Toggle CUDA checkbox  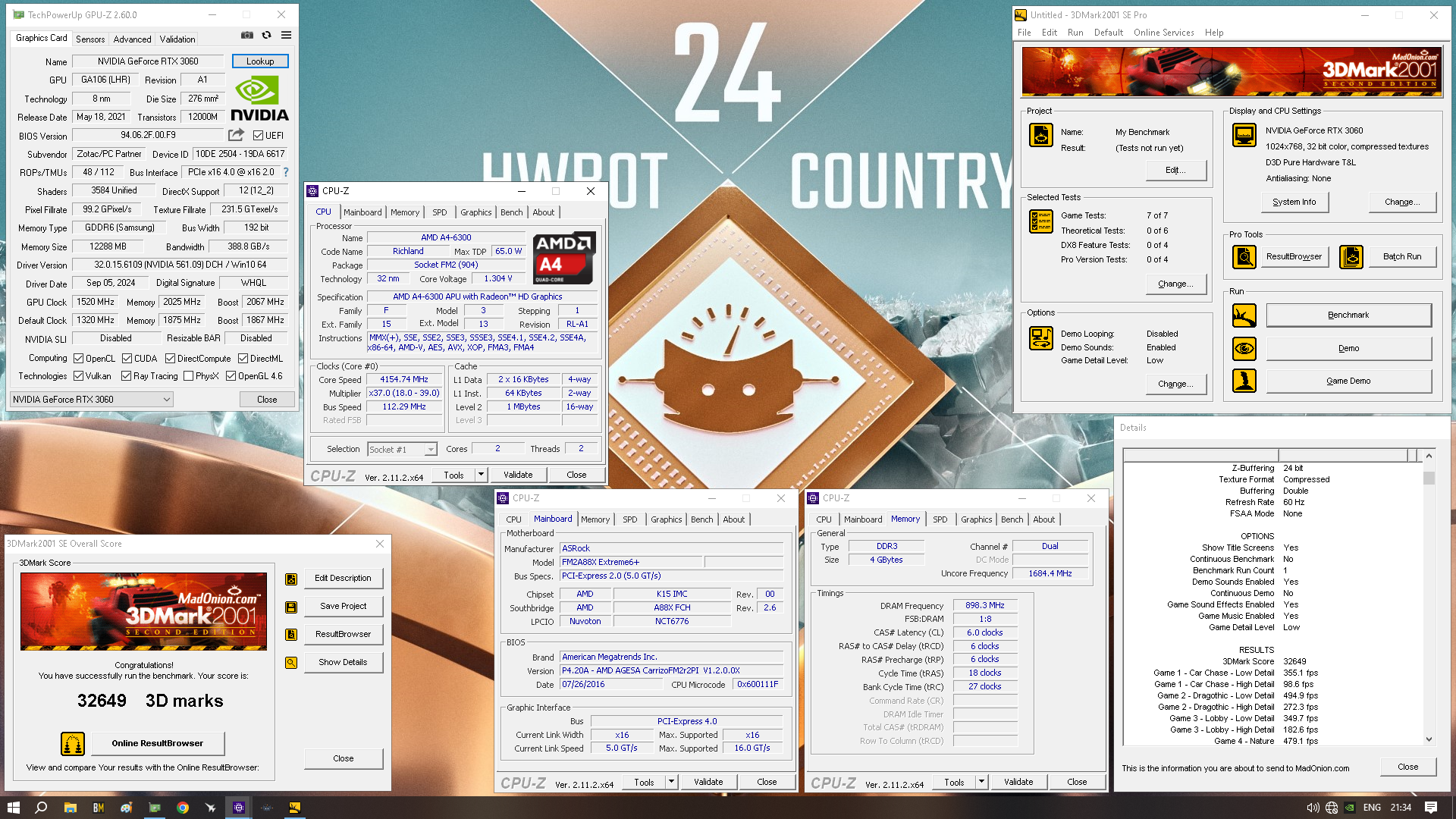tap(127, 359)
